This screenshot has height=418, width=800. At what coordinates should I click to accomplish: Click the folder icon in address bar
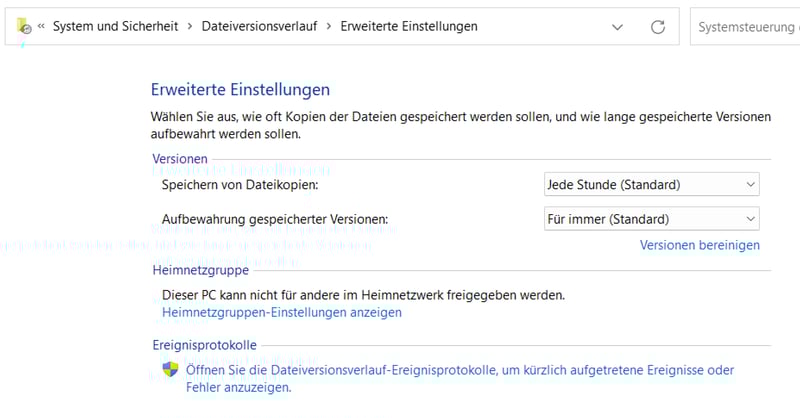[25, 27]
